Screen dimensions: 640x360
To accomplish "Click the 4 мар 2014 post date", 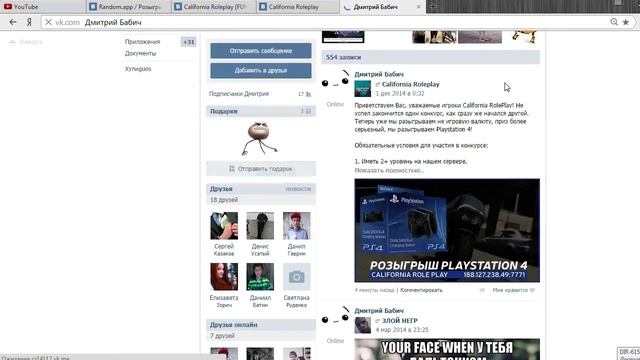I will click(402, 329).
